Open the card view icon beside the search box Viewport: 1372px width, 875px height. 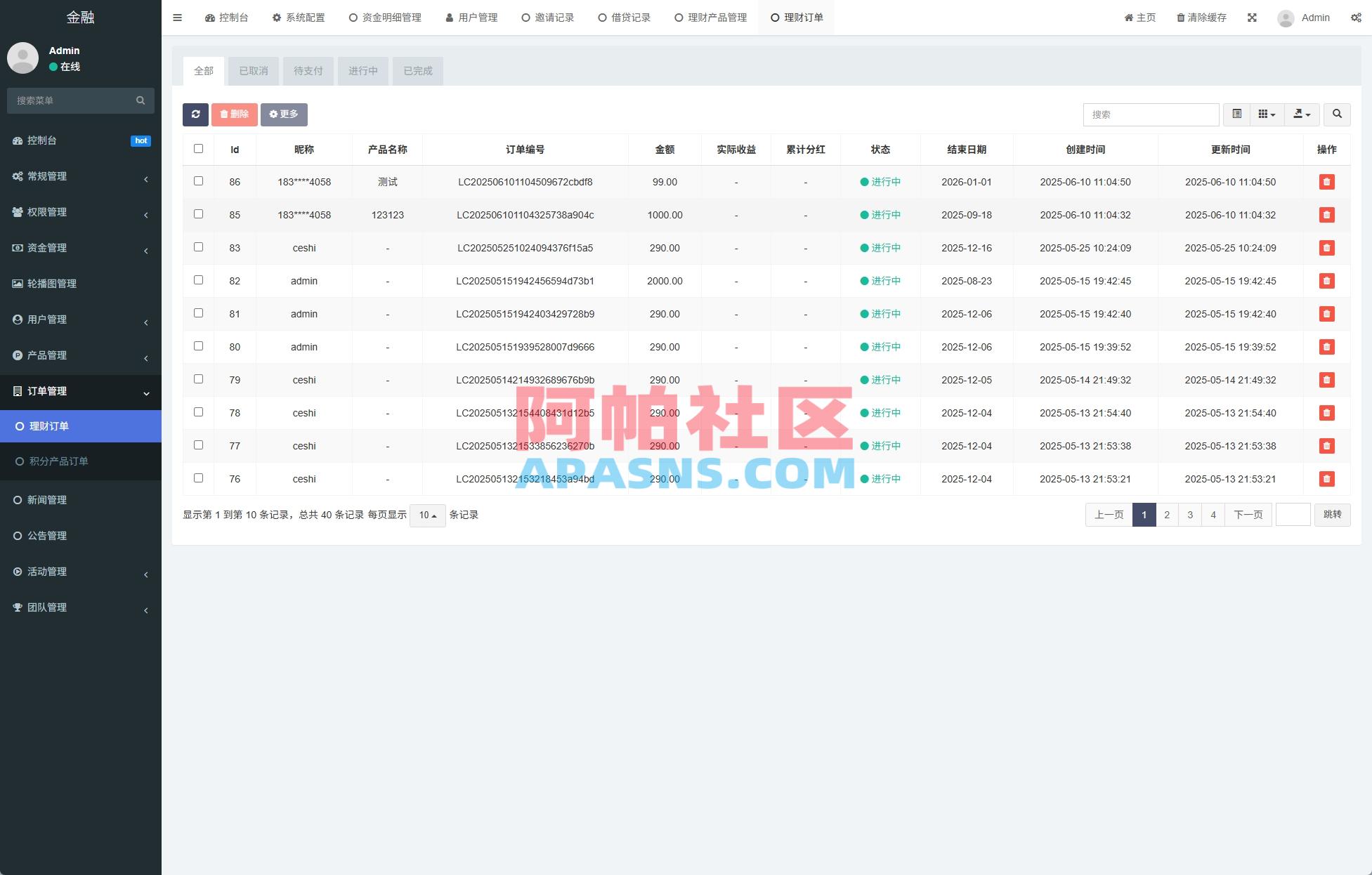1238,114
